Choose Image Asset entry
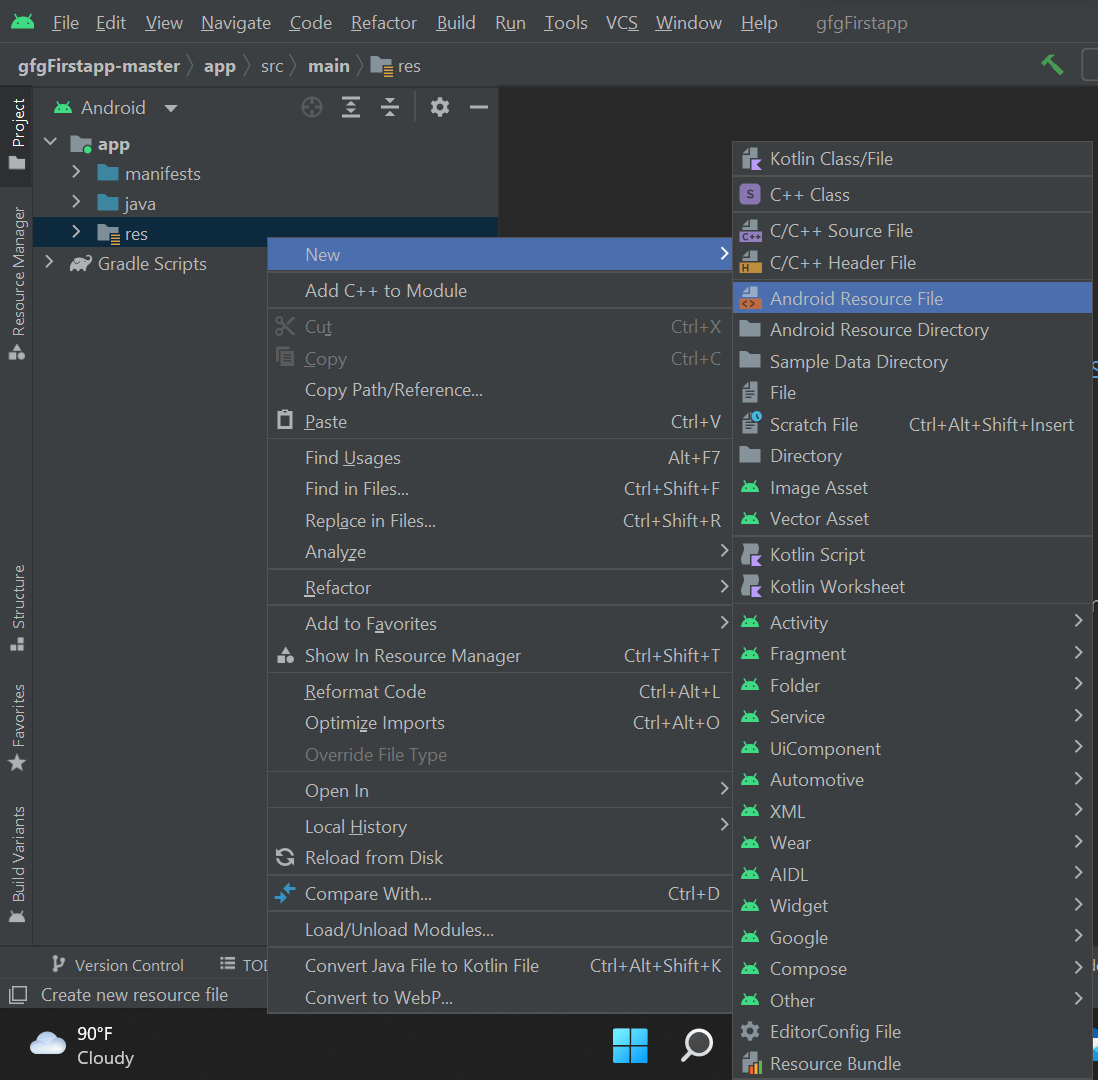 coord(912,487)
